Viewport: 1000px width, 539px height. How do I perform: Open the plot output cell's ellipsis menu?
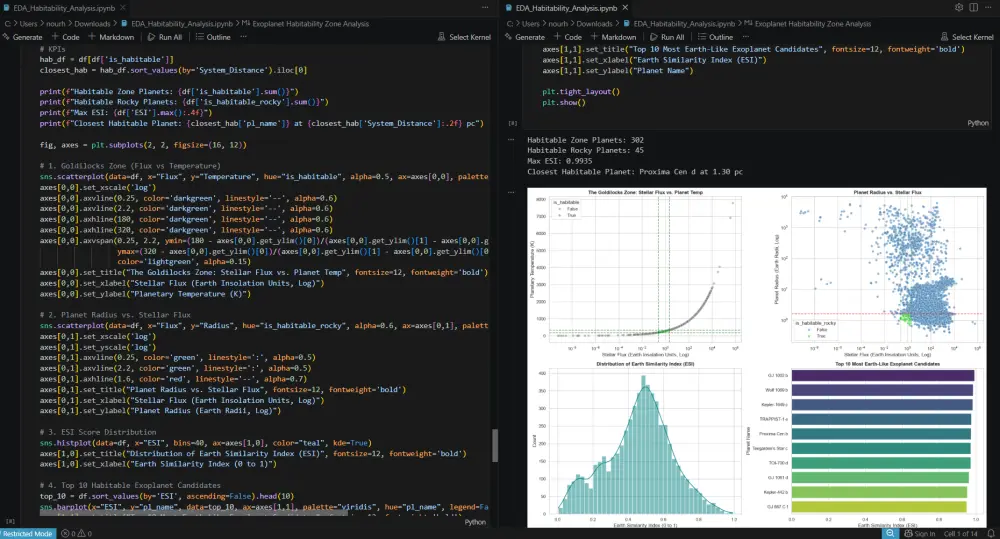point(511,192)
